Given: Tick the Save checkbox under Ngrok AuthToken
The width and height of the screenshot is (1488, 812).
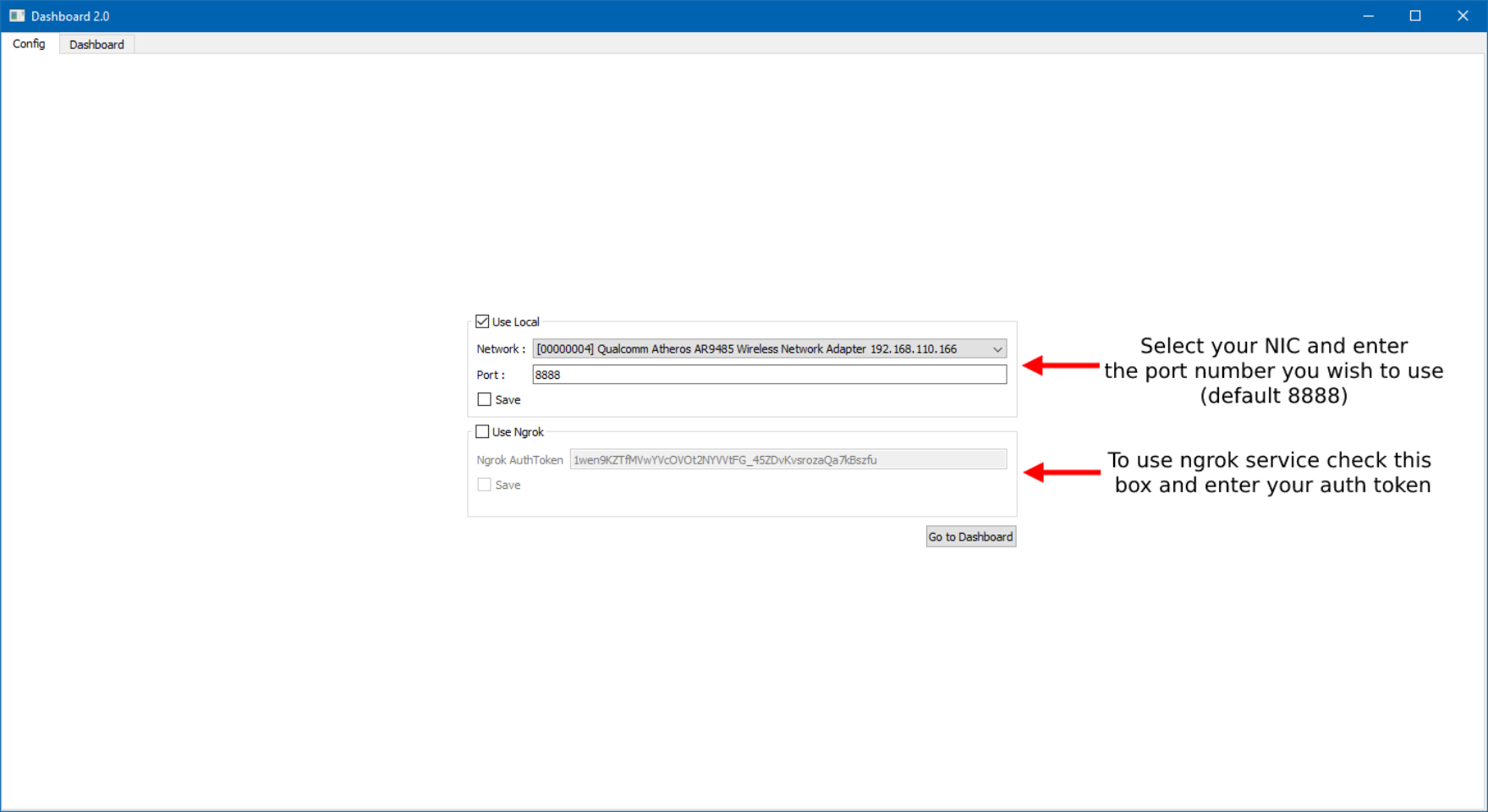Looking at the screenshot, I should (x=484, y=485).
